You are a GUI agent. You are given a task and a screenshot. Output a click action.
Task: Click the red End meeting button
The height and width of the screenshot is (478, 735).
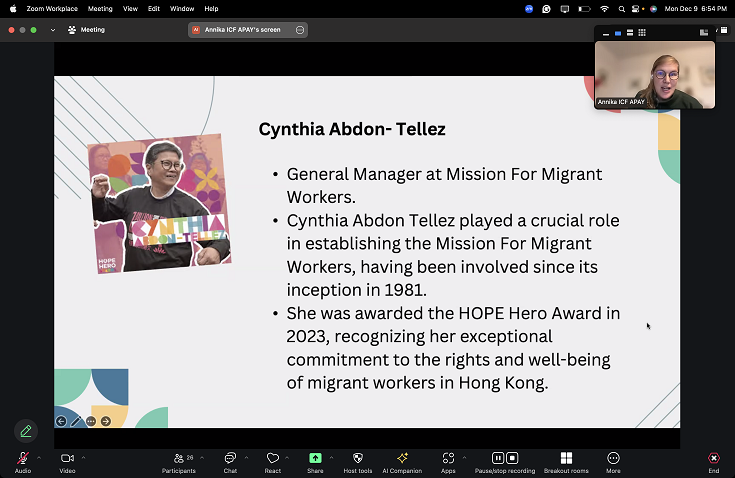click(x=713, y=462)
